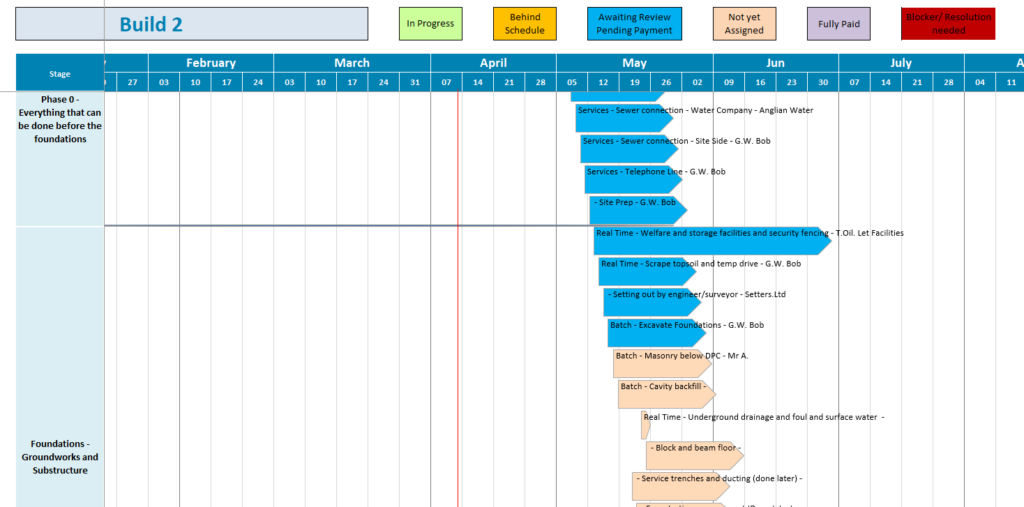Click the February month header

click(x=210, y=63)
